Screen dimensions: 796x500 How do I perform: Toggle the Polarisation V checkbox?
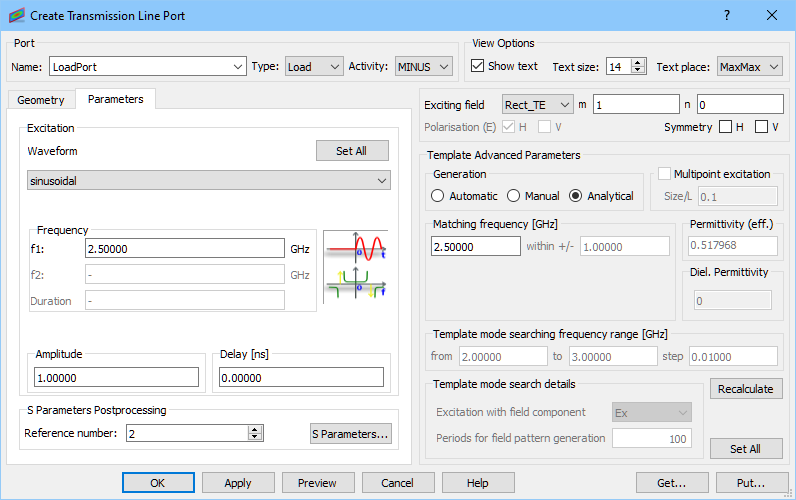tap(544, 127)
